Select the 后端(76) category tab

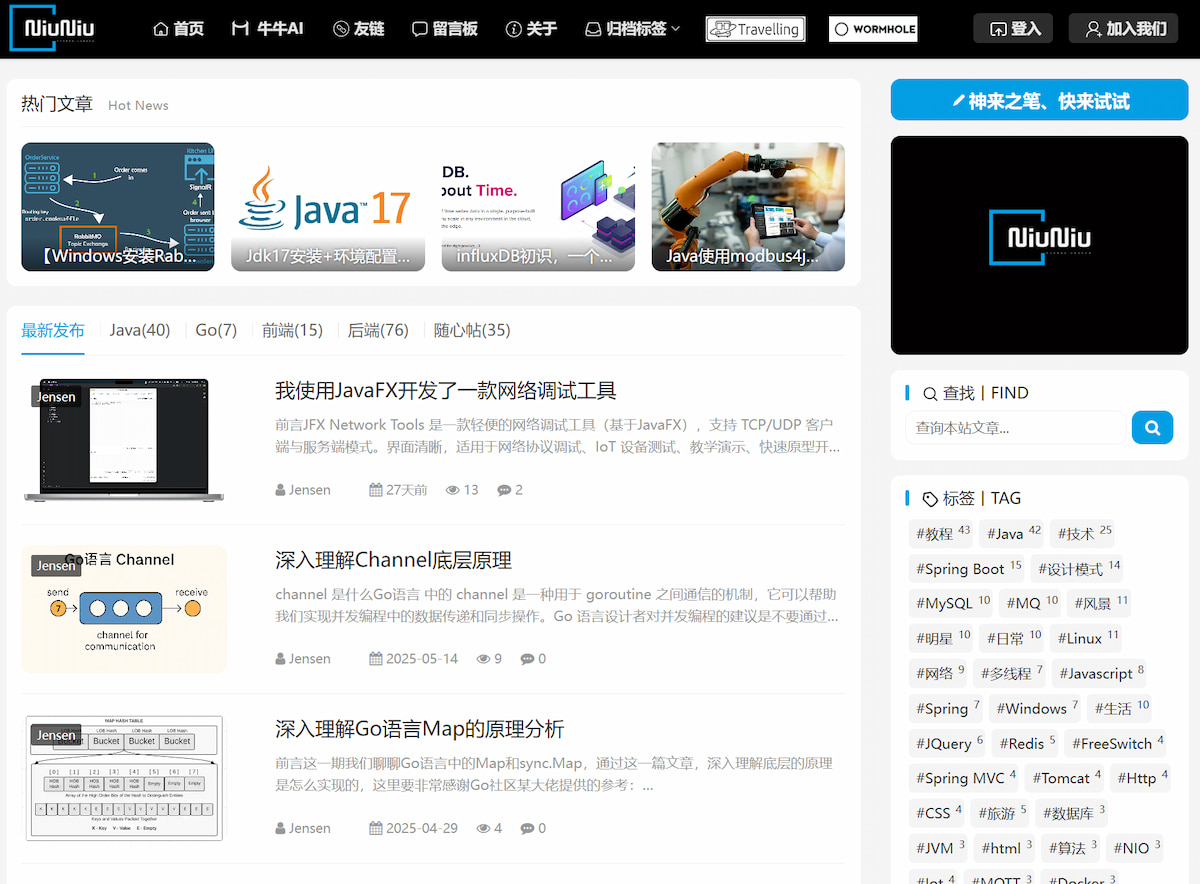378,330
